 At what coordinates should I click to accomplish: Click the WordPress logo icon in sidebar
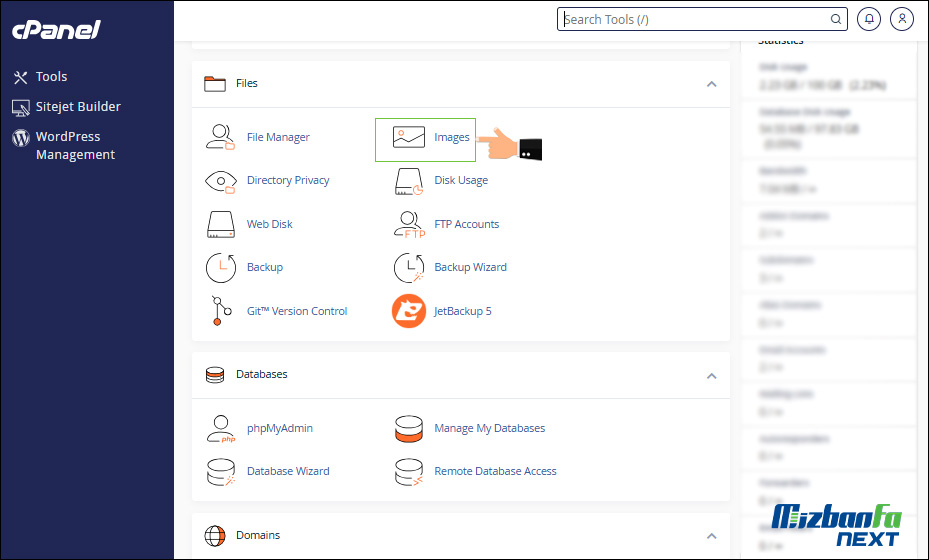pos(21,138)
